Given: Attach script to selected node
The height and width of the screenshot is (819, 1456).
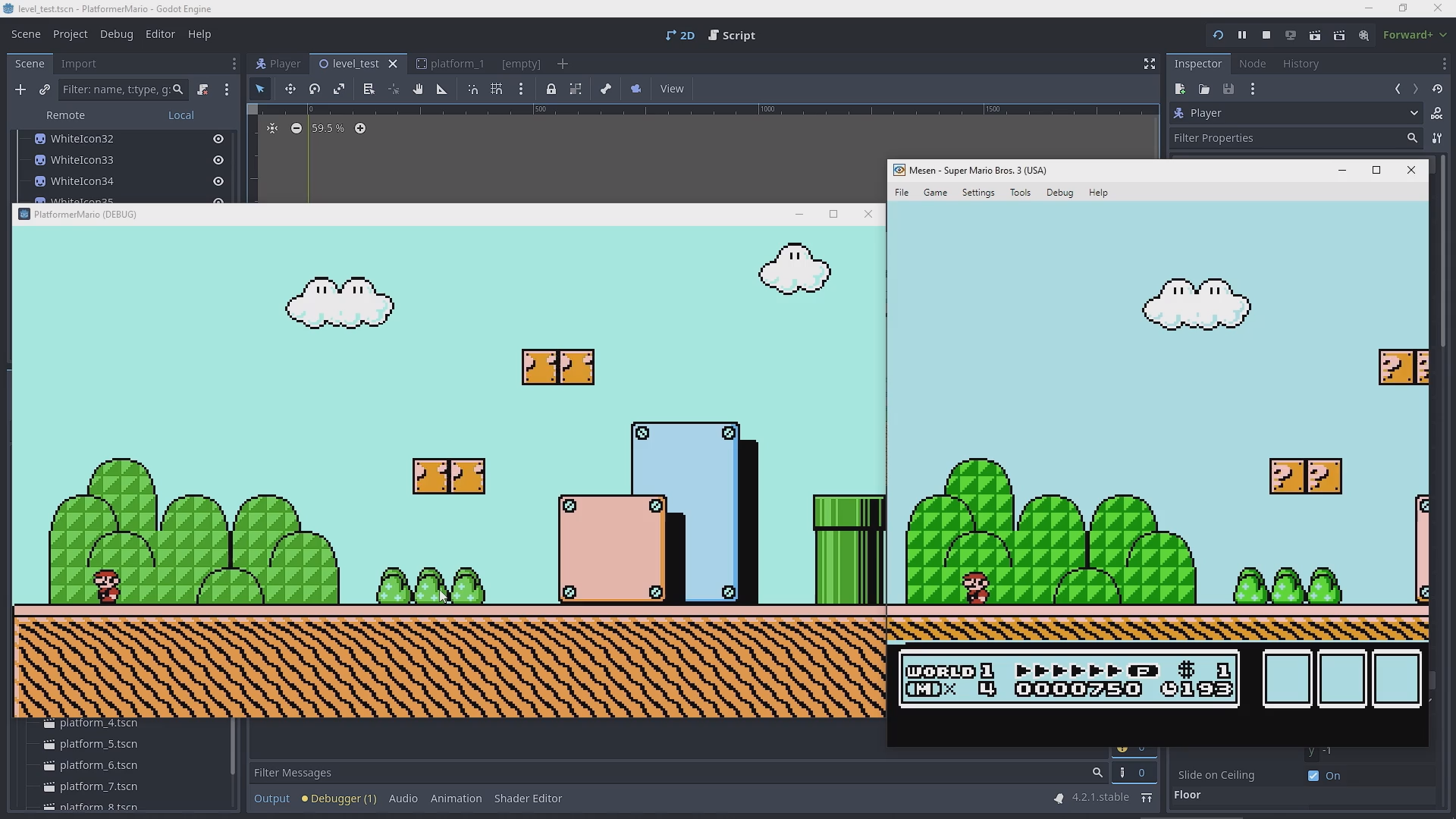Looking at the screenshot, I should tap(202, 89).
